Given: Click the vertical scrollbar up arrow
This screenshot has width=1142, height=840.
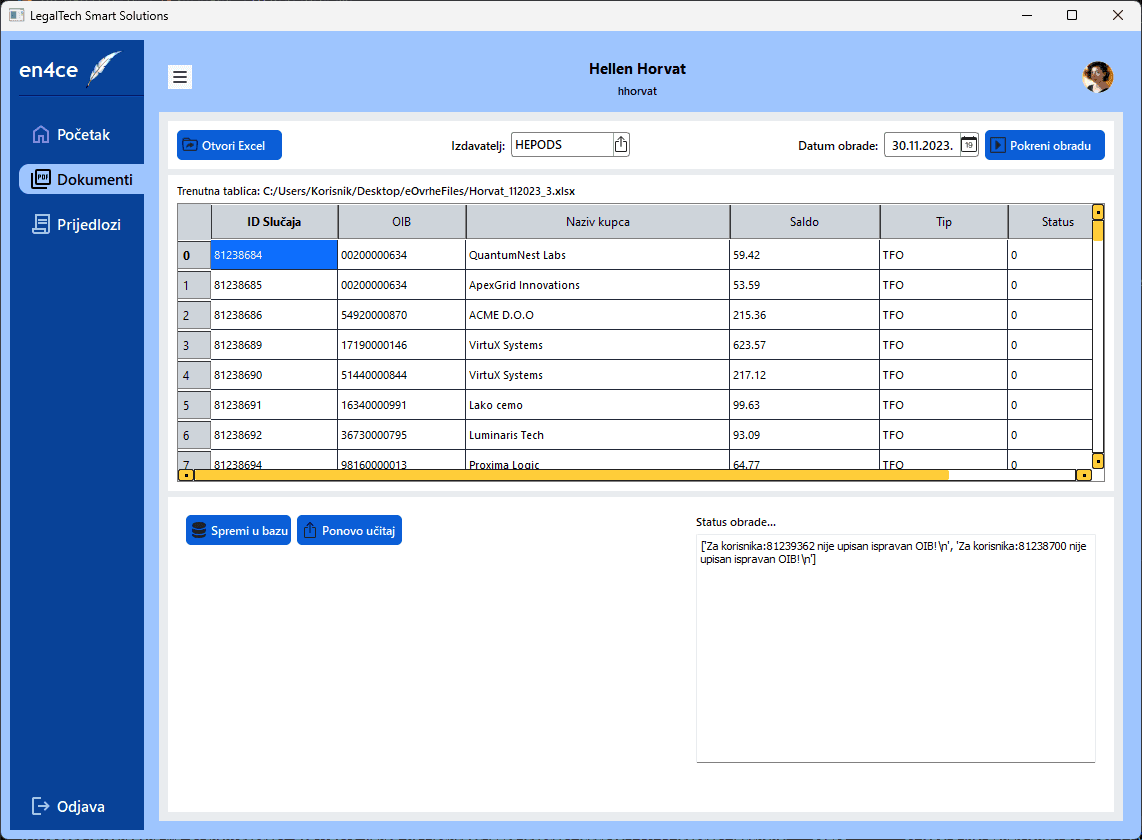Looking at the screenshot, I should 1098,212.
